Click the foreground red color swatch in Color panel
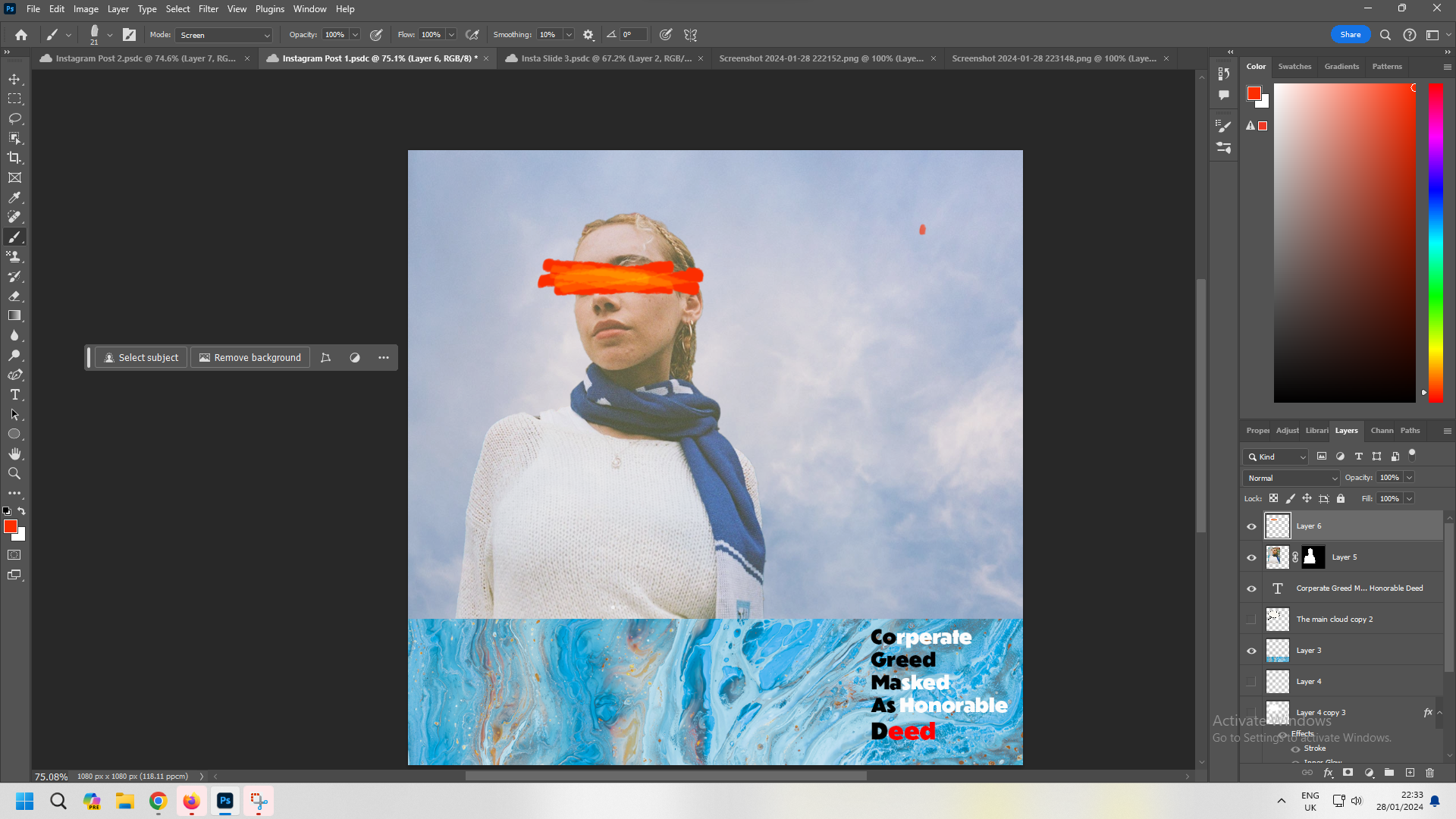 coord(1254,93)
